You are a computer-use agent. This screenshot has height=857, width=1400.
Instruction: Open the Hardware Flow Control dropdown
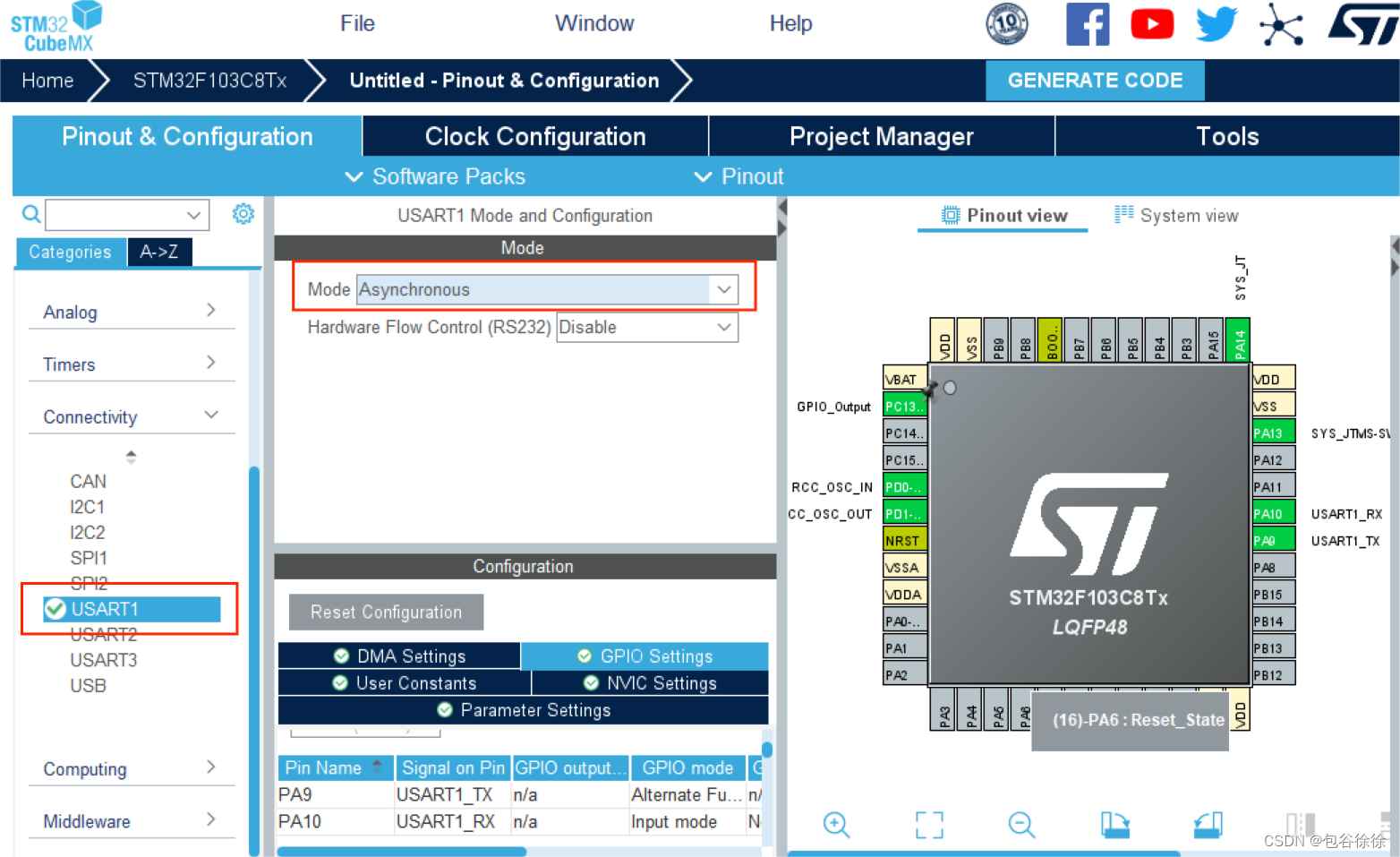point(647,327)
